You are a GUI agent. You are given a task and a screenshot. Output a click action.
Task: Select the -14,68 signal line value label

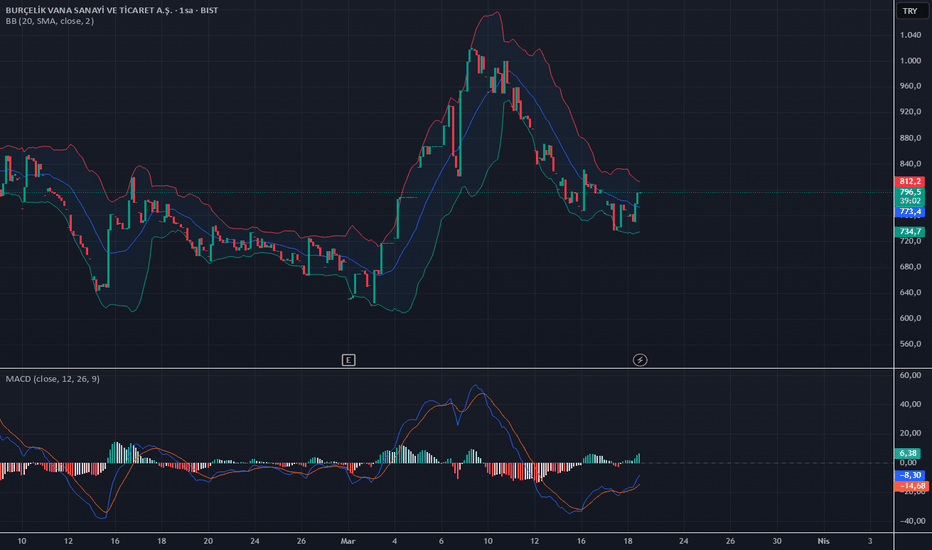[x=911, y=486]
